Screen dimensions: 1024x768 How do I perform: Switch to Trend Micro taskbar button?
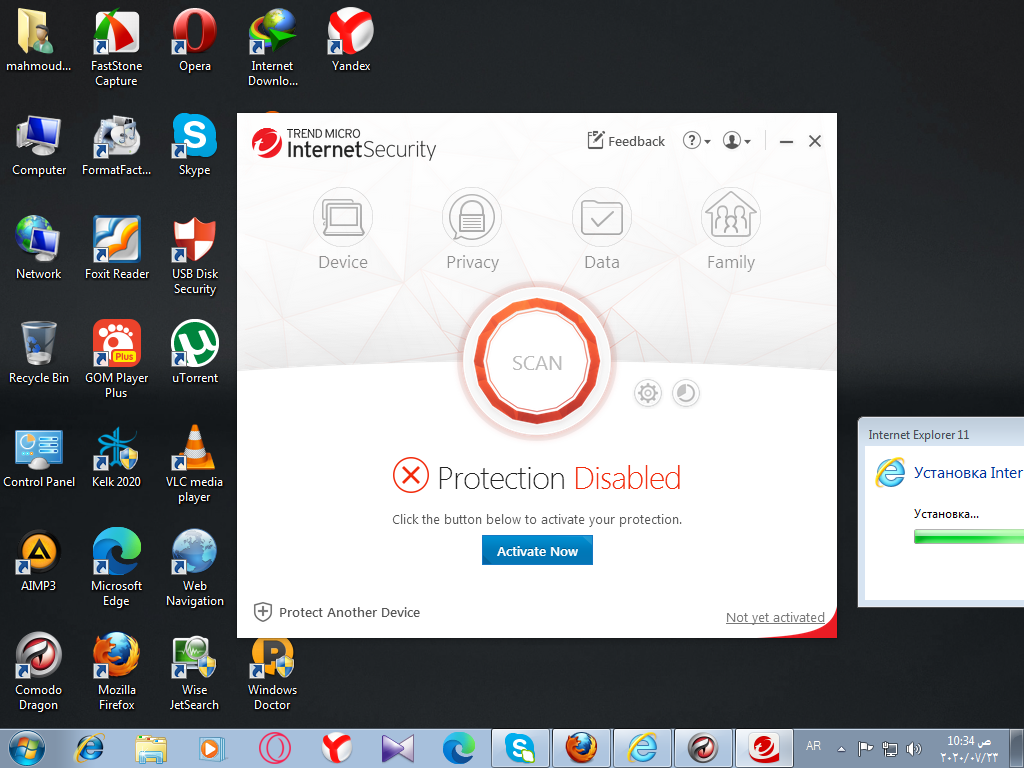pos(764,748)
